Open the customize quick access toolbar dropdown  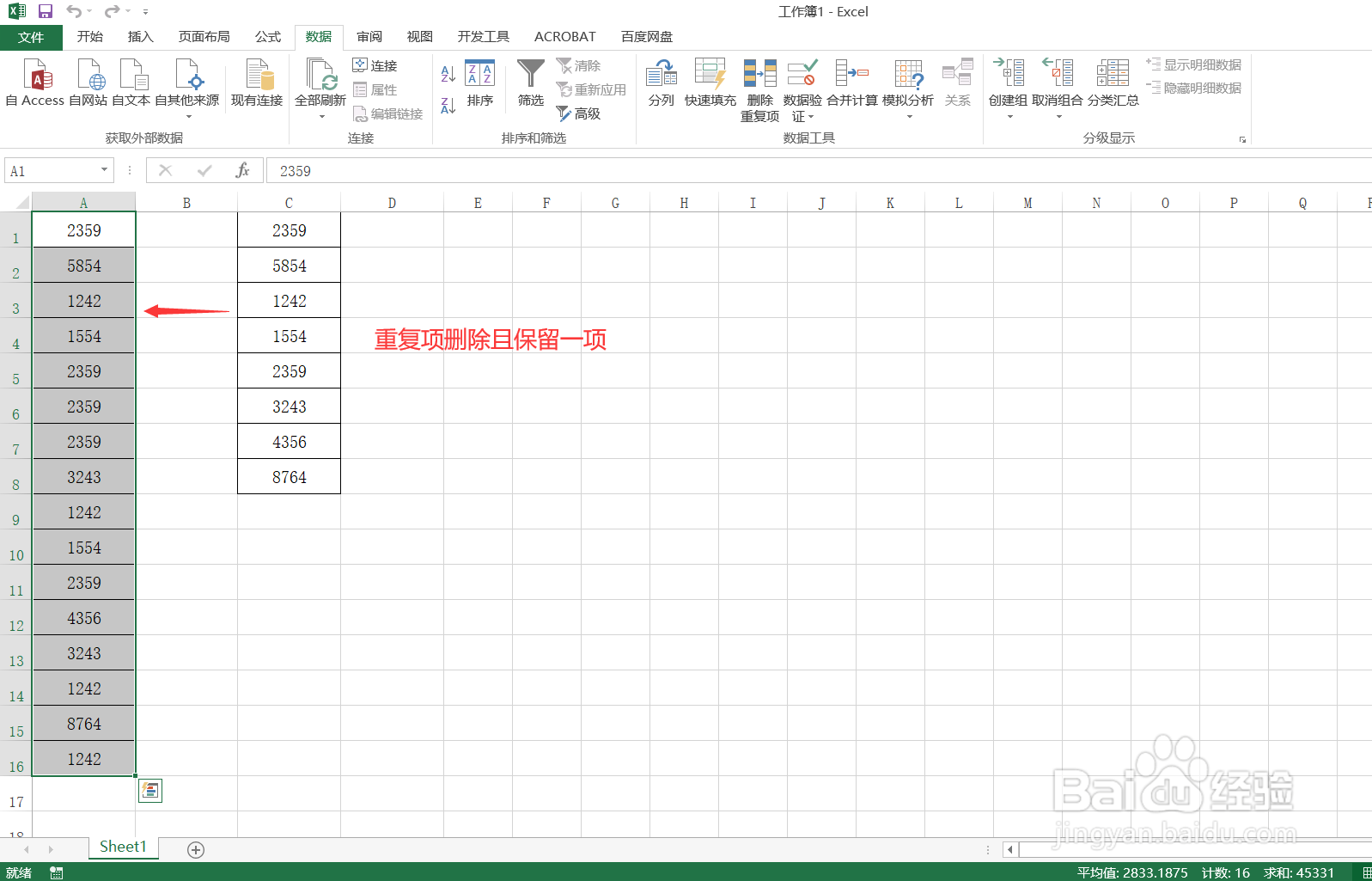tap(145, 12)
